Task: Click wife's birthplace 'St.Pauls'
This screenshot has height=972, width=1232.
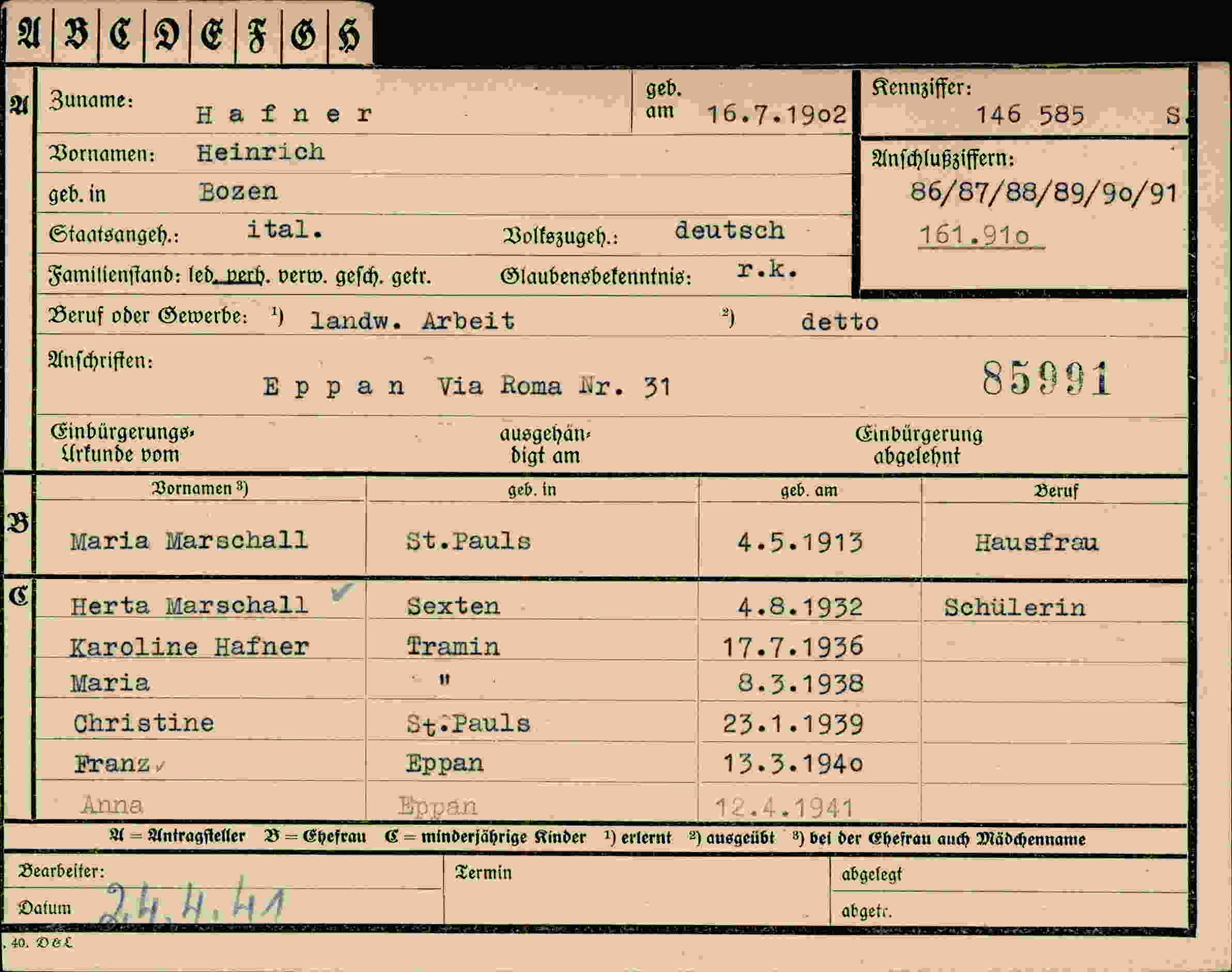Action: coord(468,541)
